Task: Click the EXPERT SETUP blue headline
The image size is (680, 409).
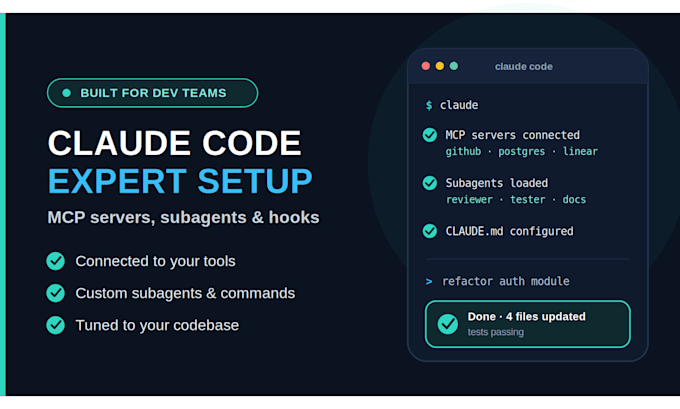Action: pos(180,181)
